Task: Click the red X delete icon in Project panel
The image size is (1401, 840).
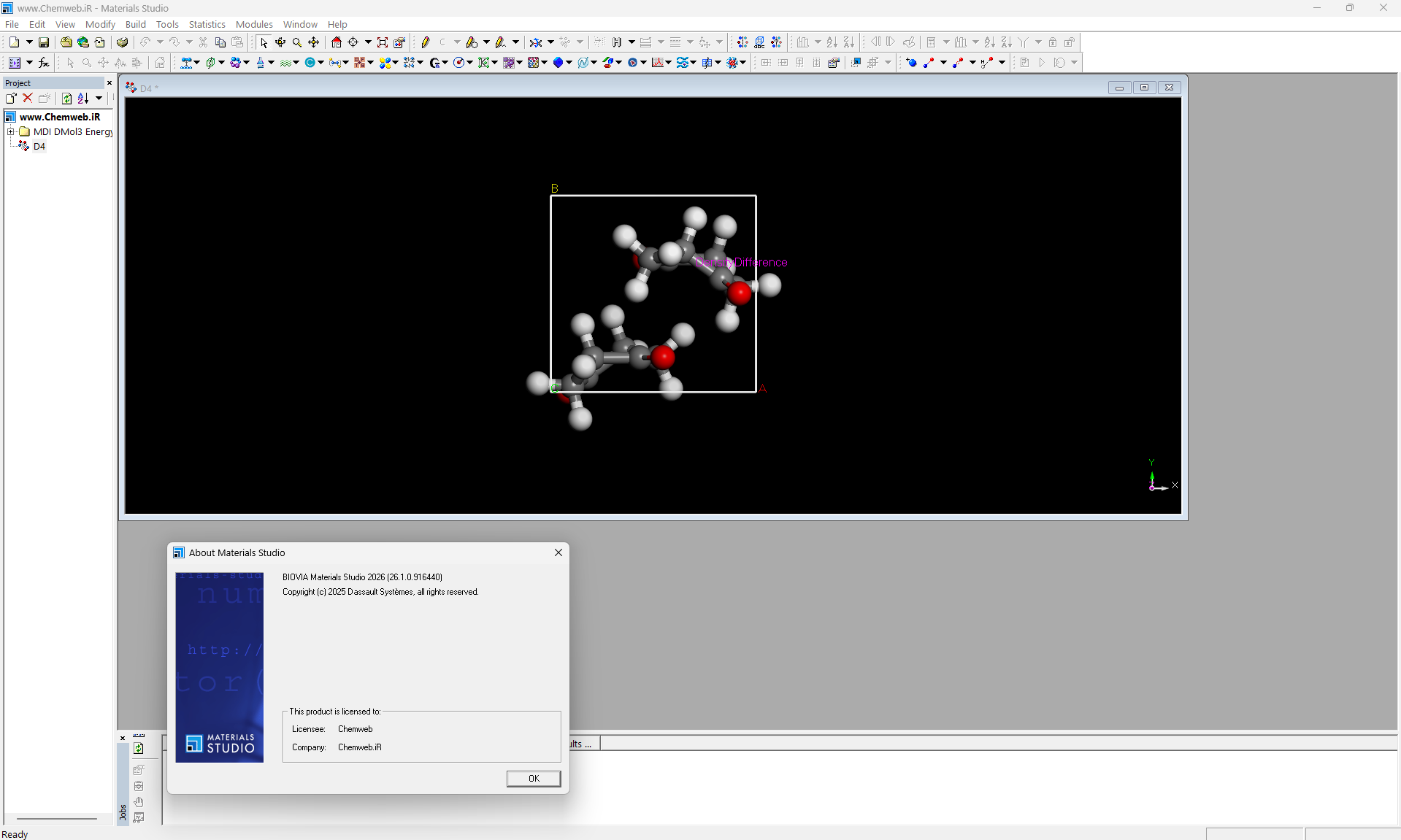Action: point(28,98)
